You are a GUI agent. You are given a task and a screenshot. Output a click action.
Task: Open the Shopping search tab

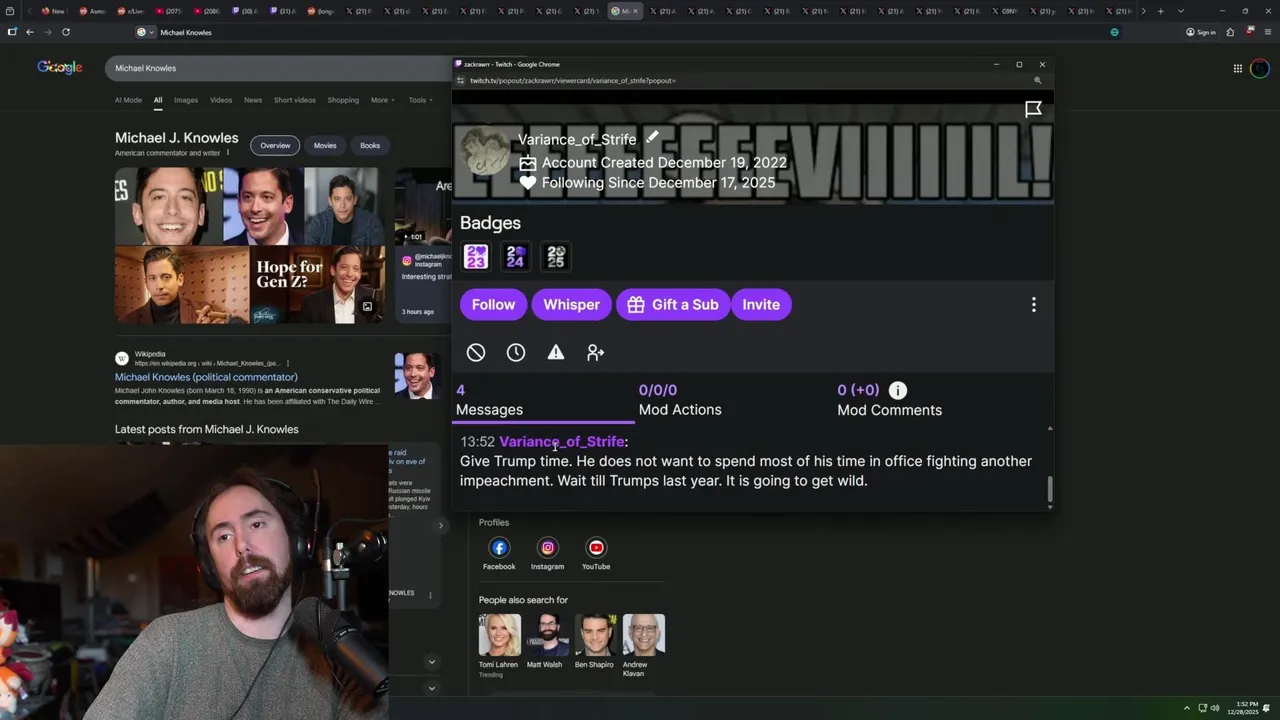[343, 100]
